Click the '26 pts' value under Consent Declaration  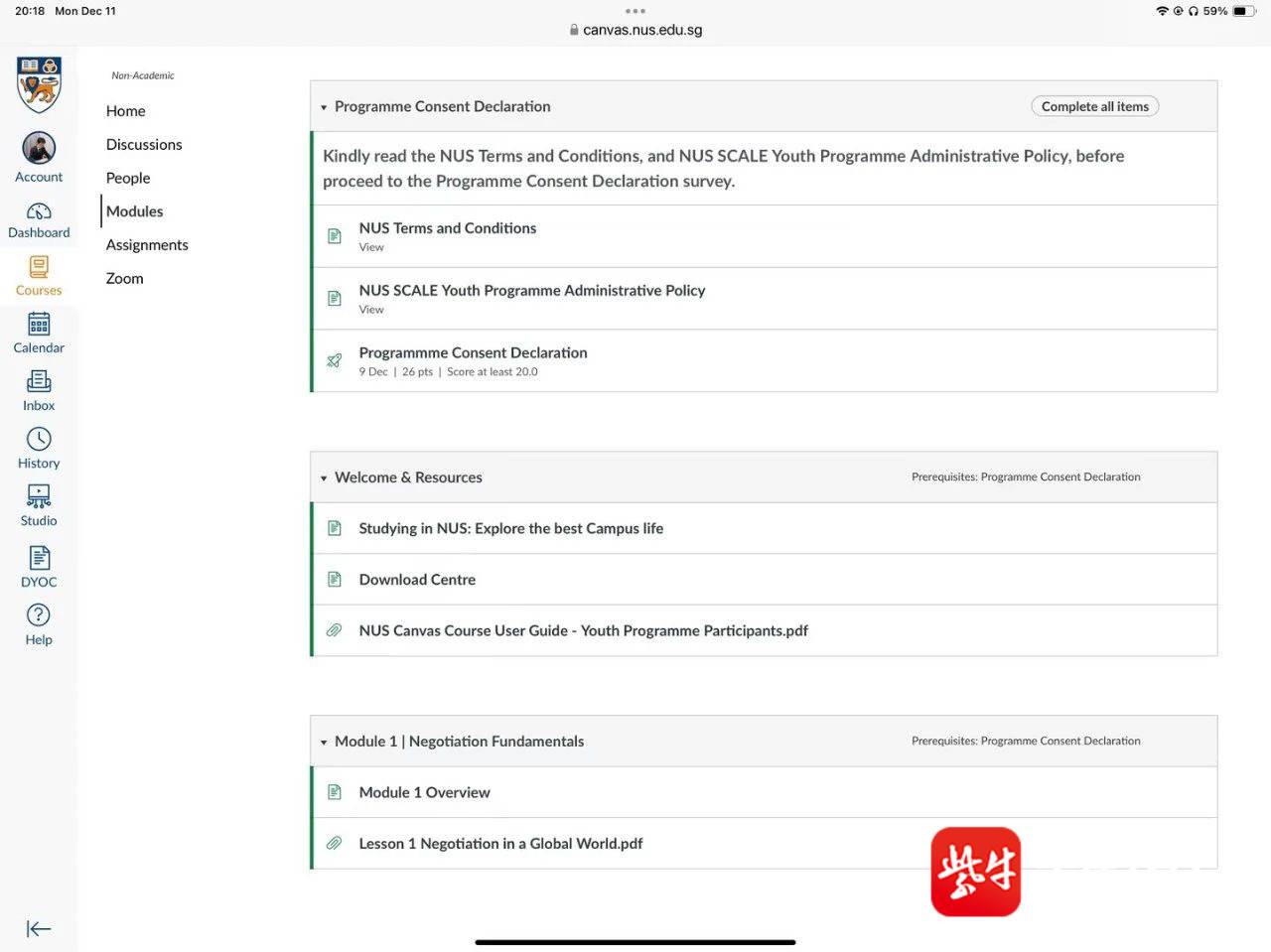tap(417, 372)
